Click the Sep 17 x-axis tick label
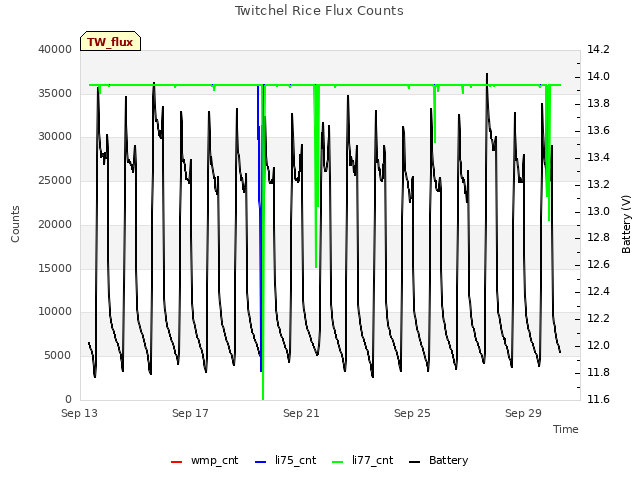The width and height of the screenshot is (640, 480). pyautogui.click(x=190, y=413)
